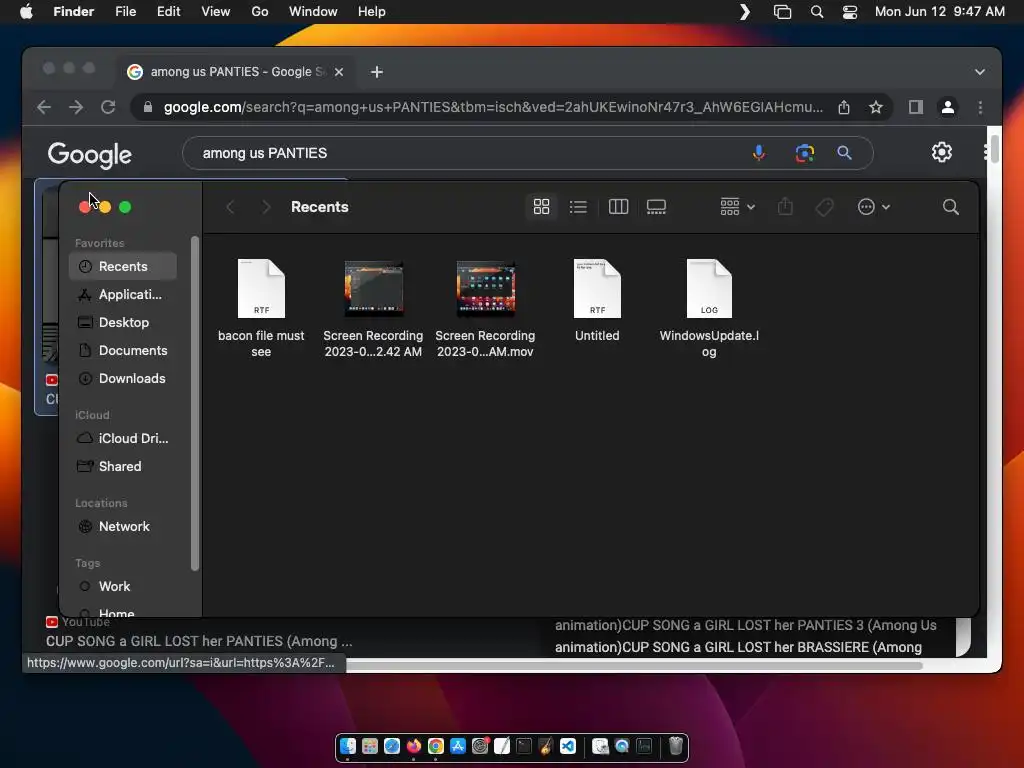Image resolution: width=1024 pixels, height=768 pixels.
Task: Open iCloud Drive in Finder sidebar
Action: coord(123,439)
